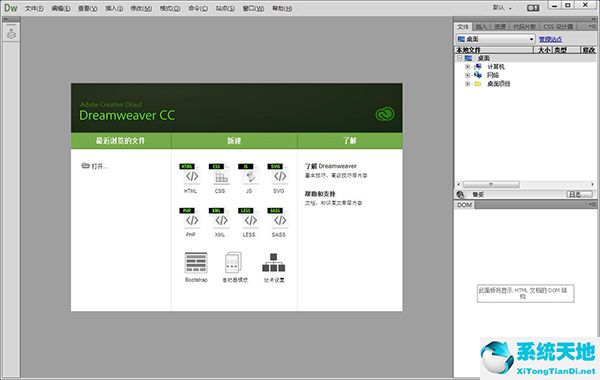
Task: Click the files scrollbar right arrow
Action: (x=592, y=184)
